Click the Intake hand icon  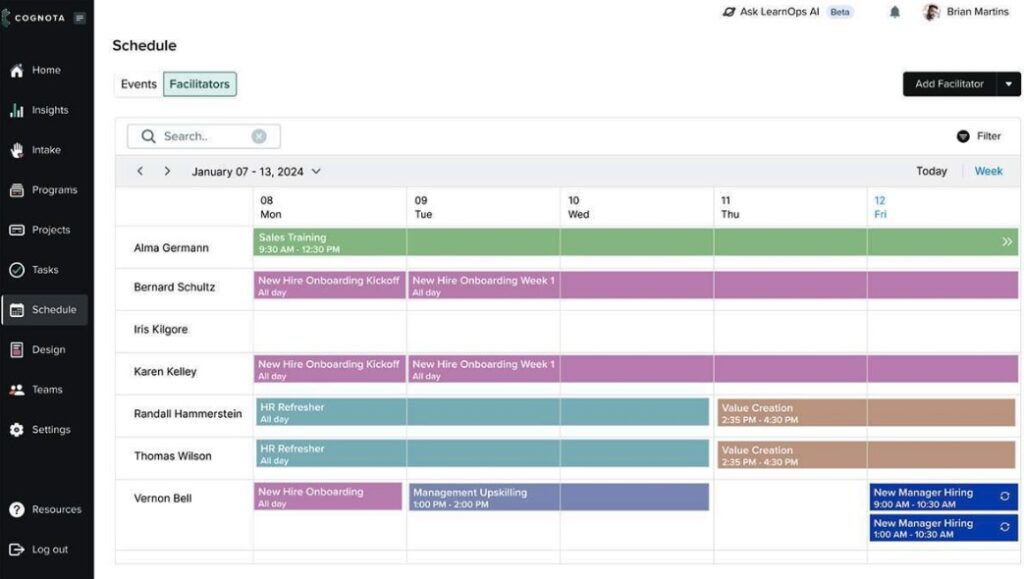[16, 150]
